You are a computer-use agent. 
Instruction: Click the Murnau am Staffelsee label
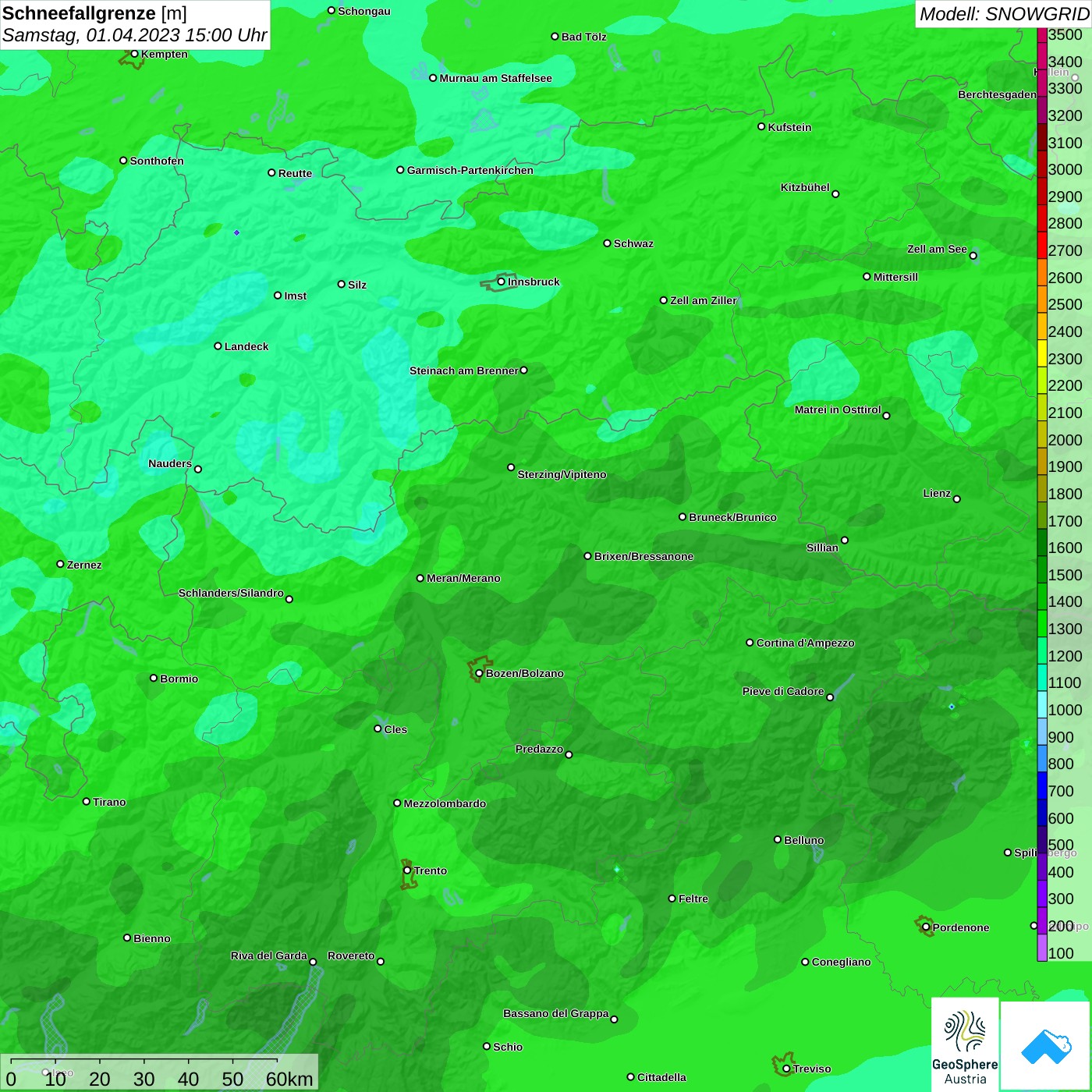coord(495,78)
